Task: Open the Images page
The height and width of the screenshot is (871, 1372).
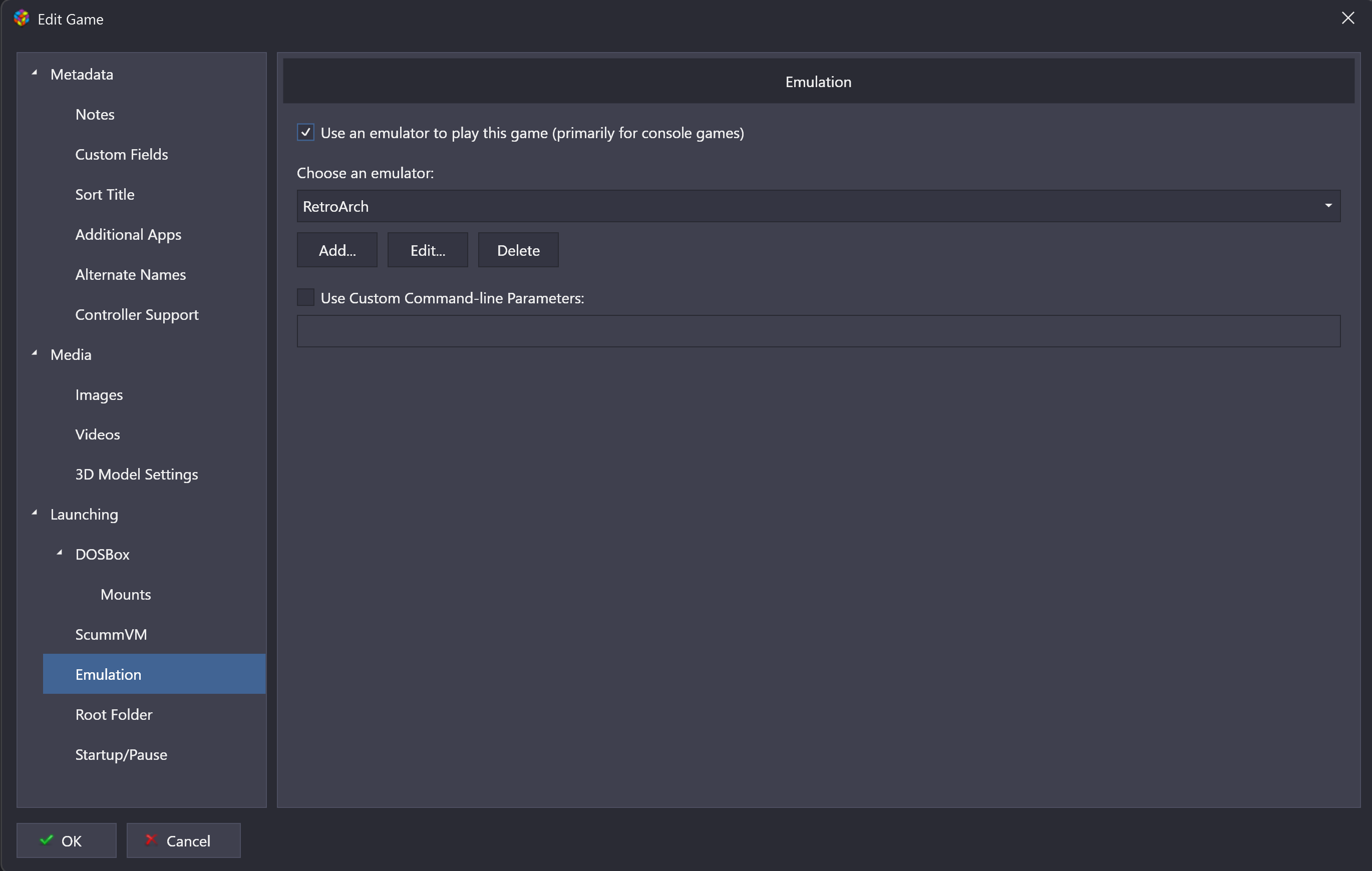Action: click(x=99, y=395)
